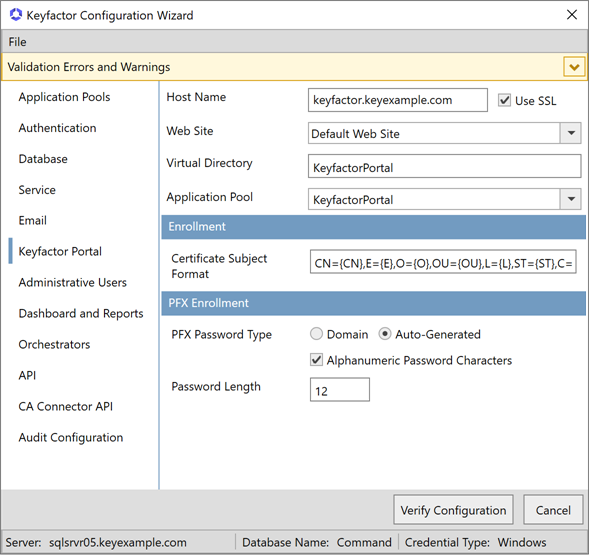Open the Web Site dropdown arrow

(x=571, y=133)
